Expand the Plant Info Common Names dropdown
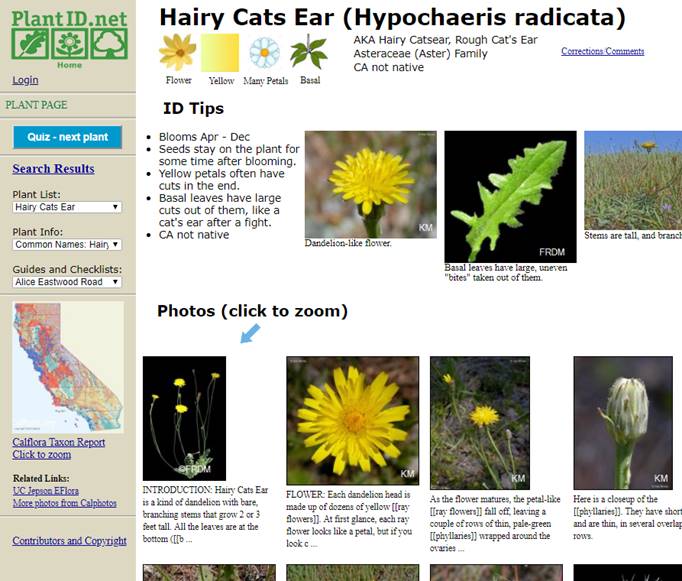Image resolution: width=682 pixels, height=581 pixels. (x=67, y=244)
